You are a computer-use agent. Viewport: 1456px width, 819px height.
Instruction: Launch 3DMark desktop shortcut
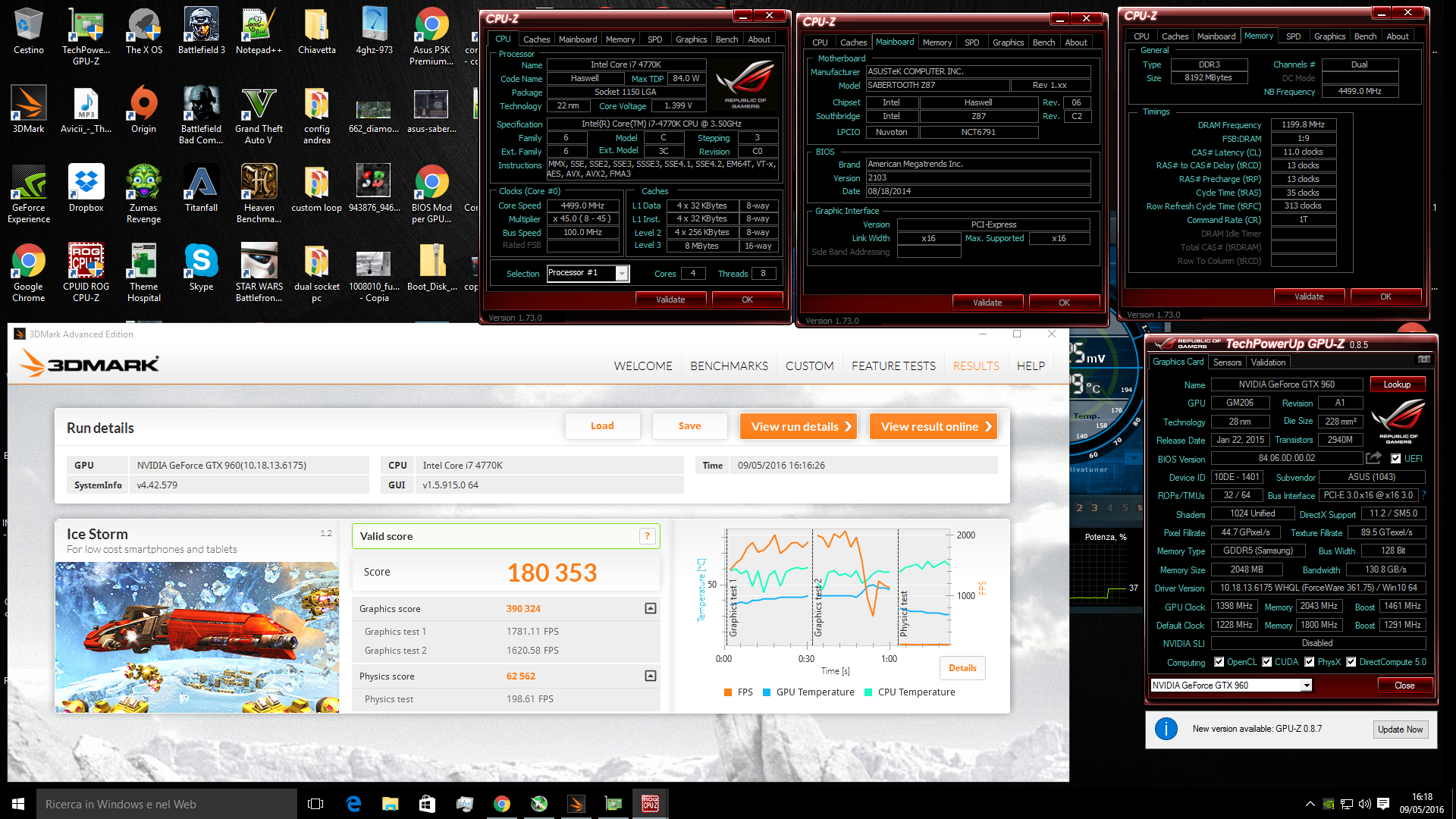(x=28, y=110)
